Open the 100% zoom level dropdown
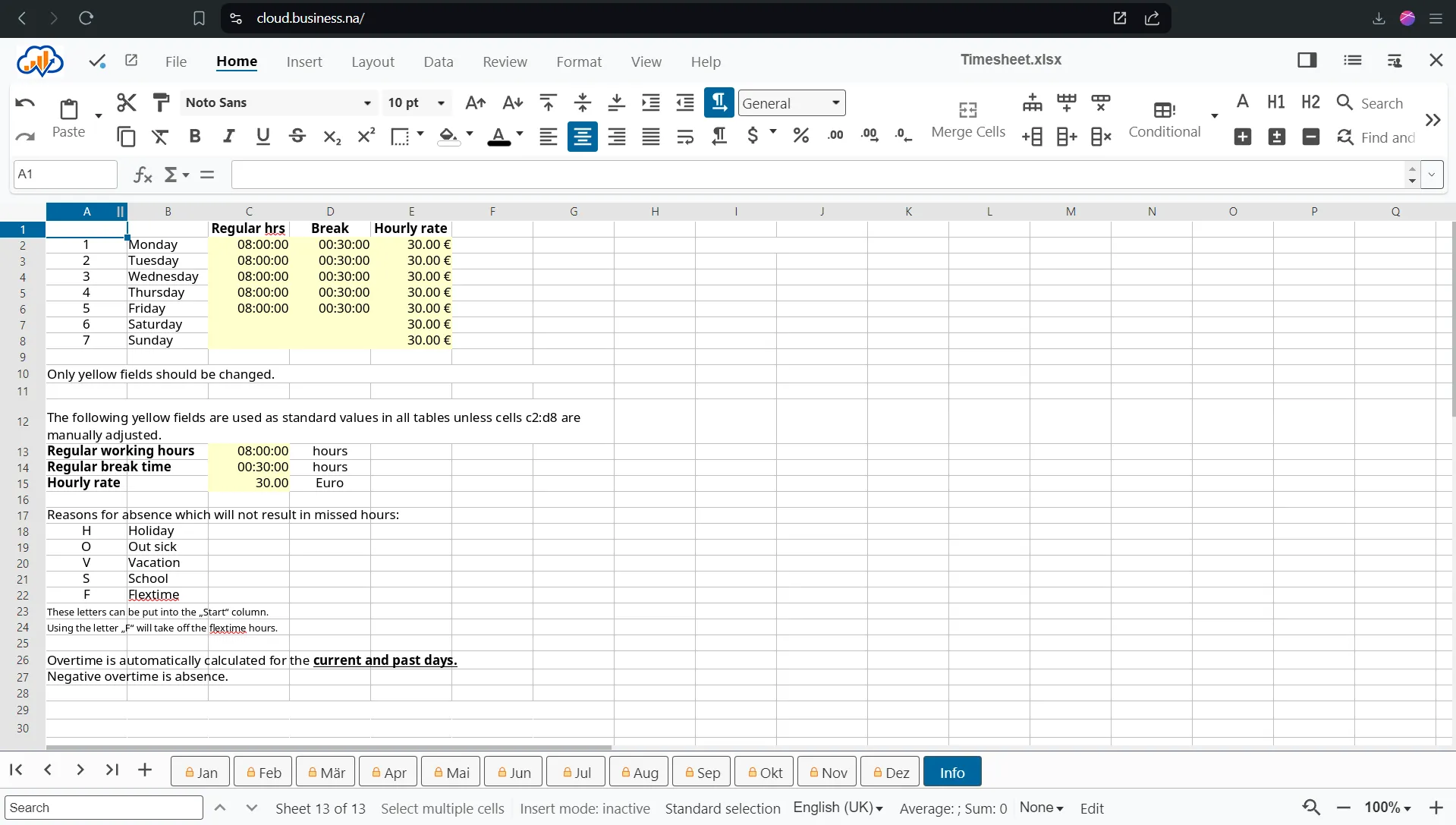This screenshot has width=1456, height=825. 1388,808
